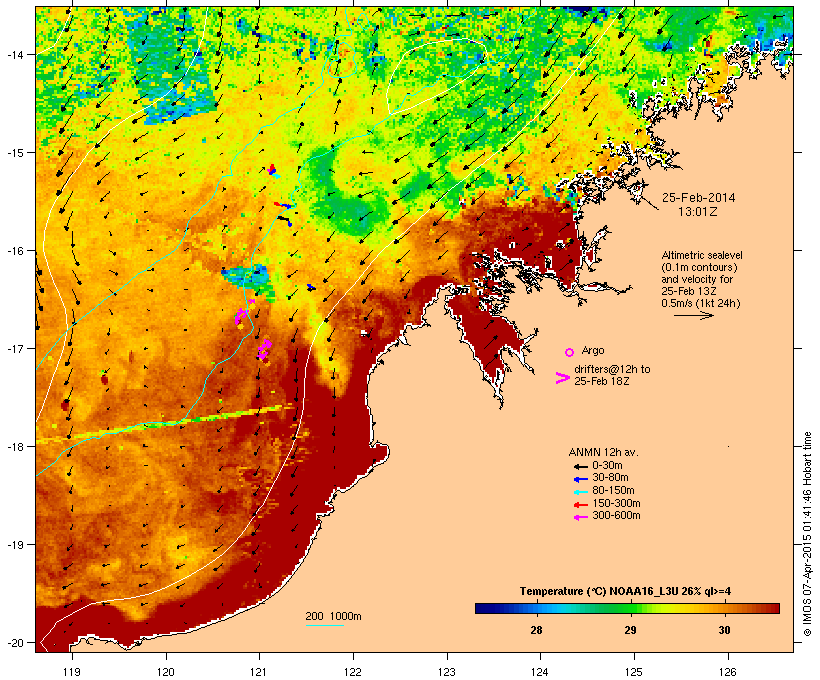
Task: Click the 126 longitude axis label
Action: (727, 672)
